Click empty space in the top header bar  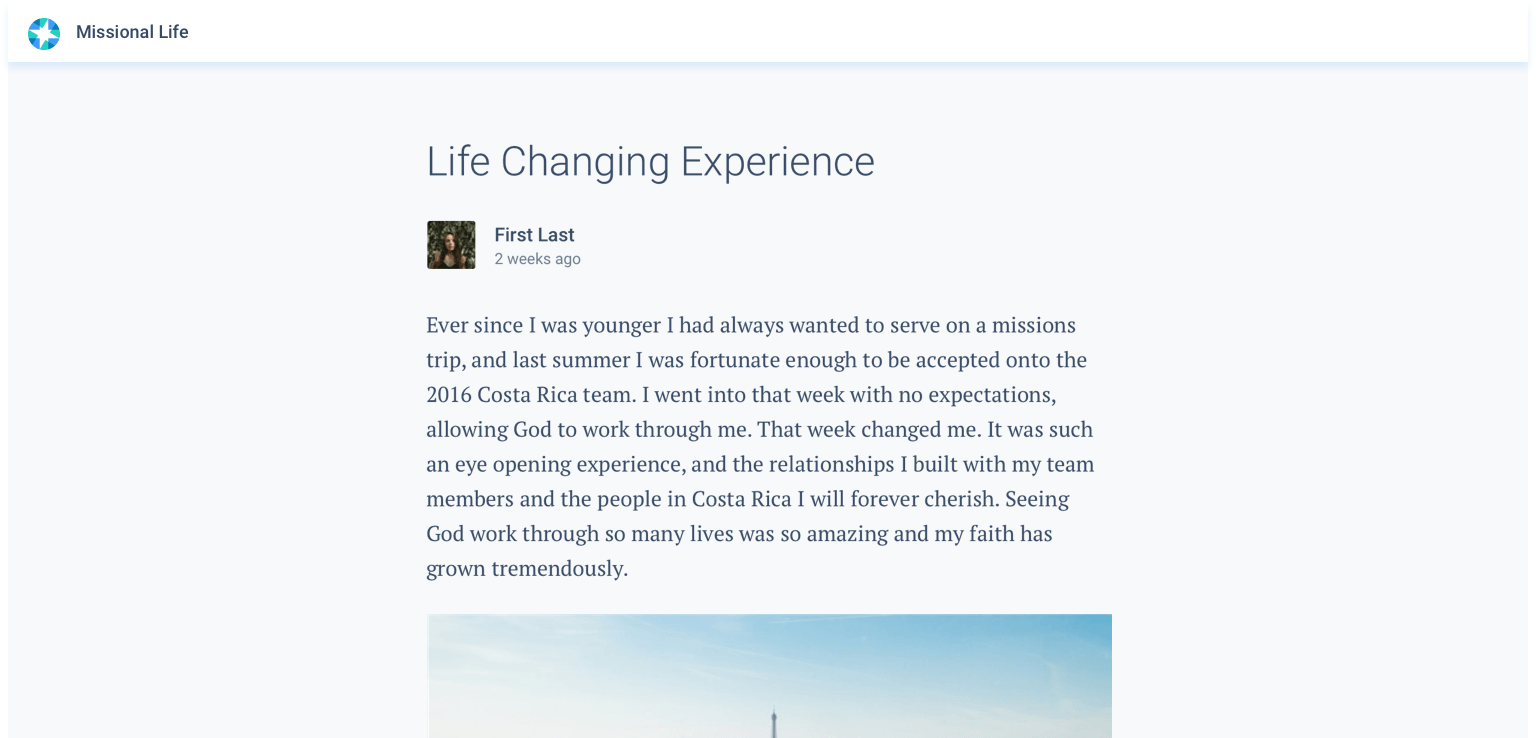tap(800, 33)
